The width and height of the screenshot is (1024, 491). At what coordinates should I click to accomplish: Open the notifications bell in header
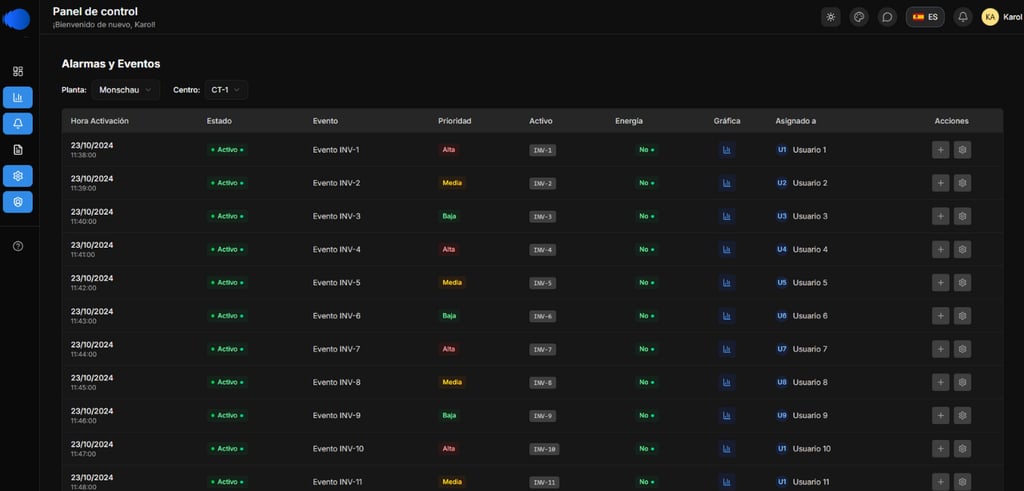click(962, 17)
